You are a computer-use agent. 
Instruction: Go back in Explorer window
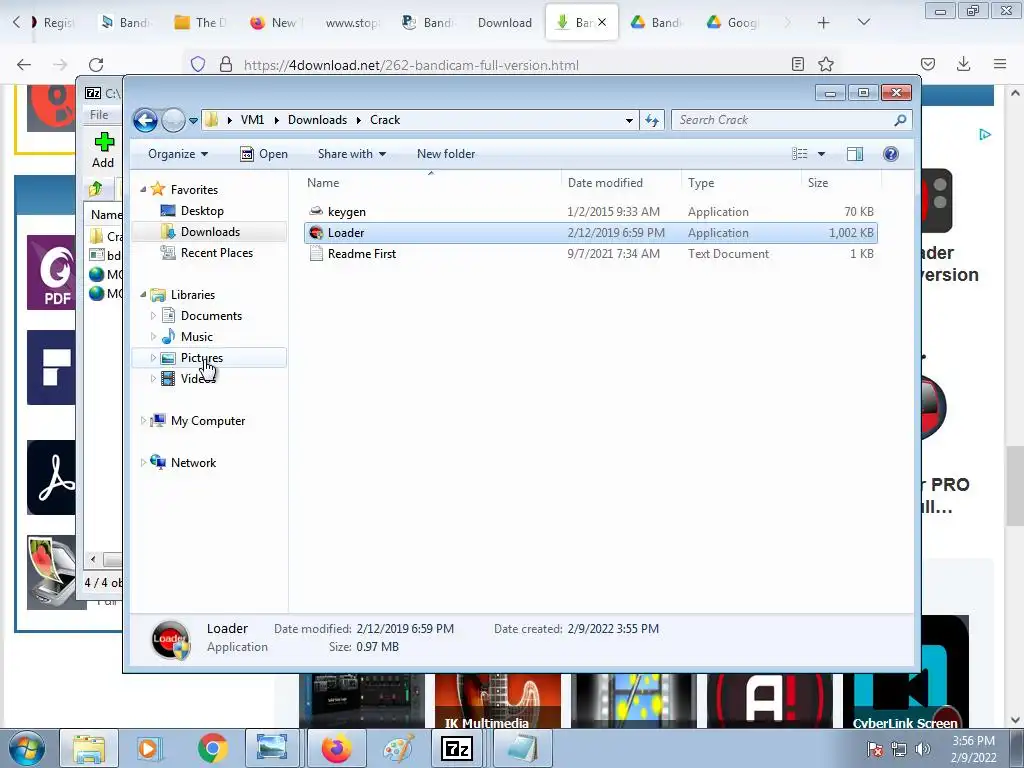click(145, 120)
